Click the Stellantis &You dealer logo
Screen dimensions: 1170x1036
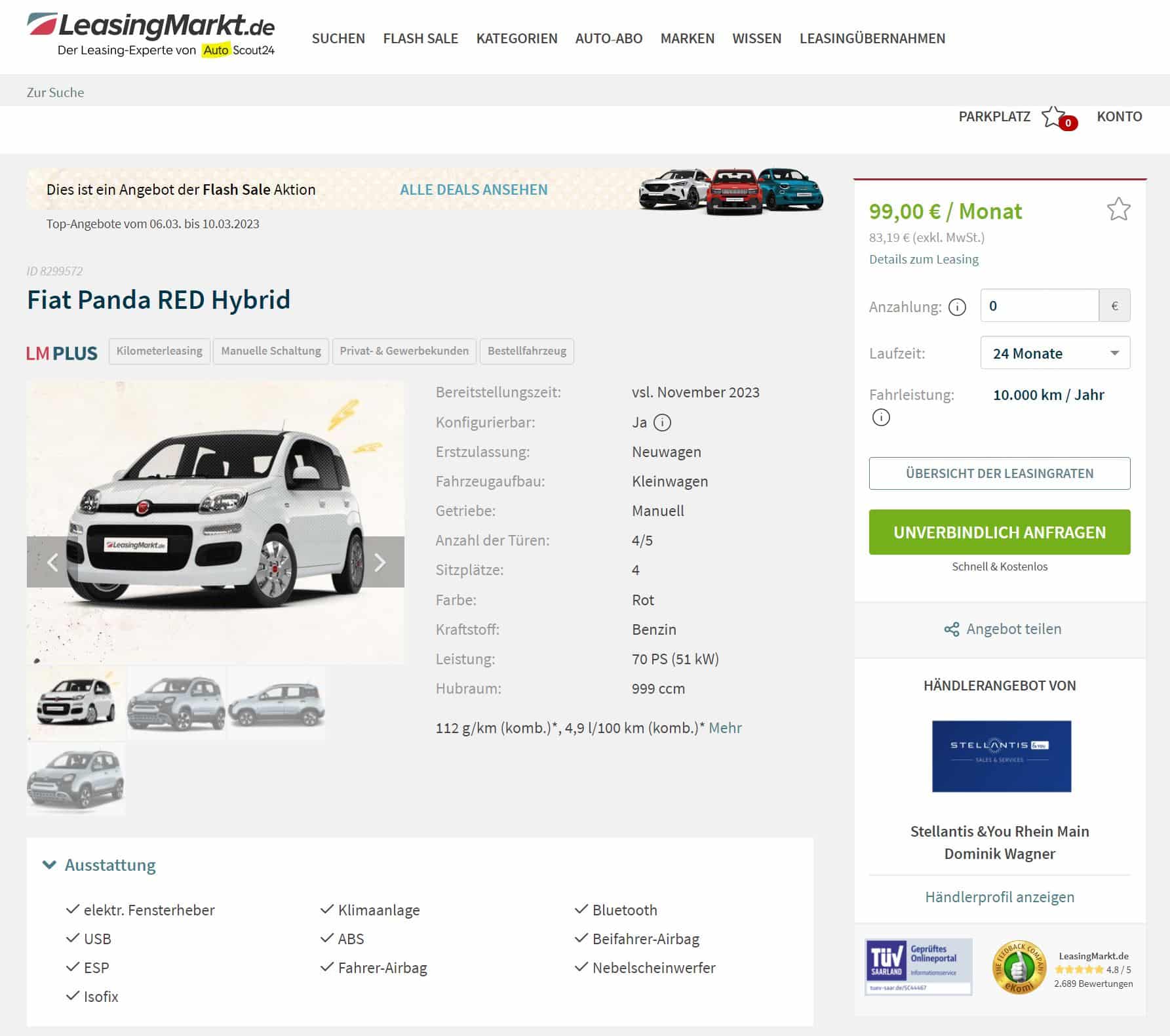click(x=1002, y=756)
